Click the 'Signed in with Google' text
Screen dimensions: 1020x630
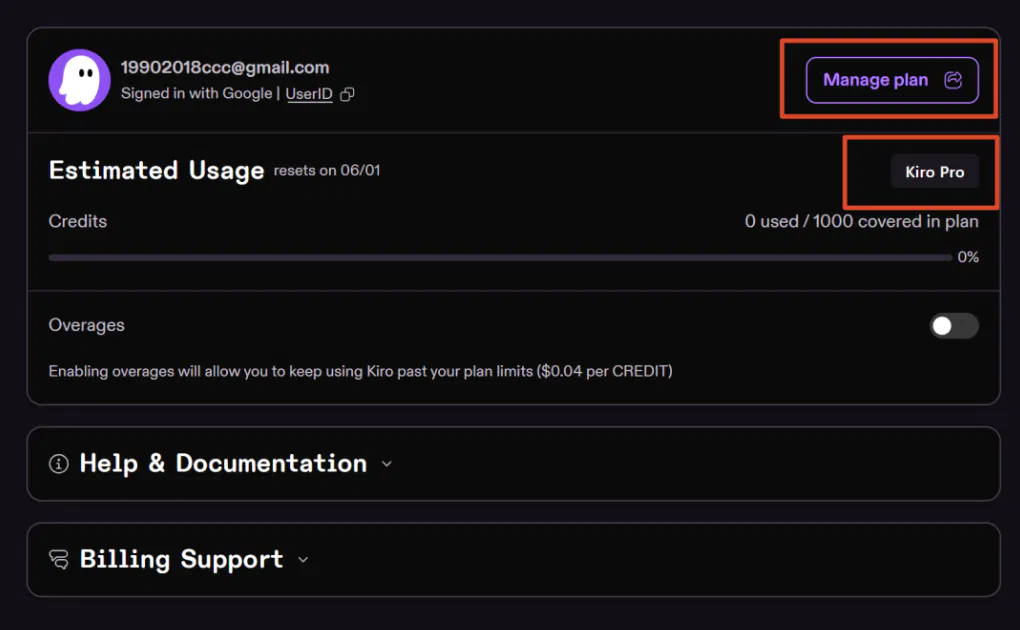(196, 94)
